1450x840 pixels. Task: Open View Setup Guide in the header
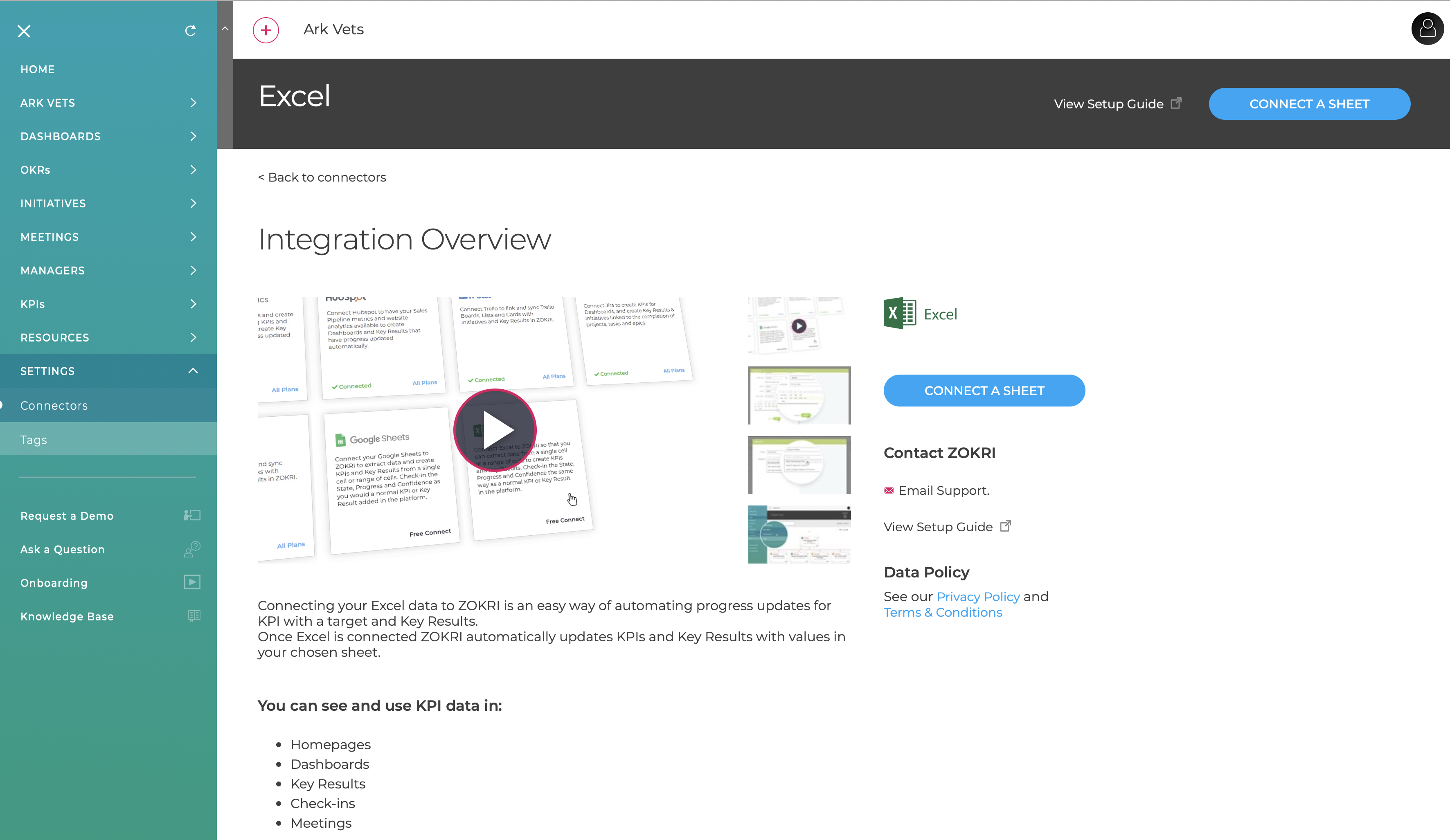click(1108, 103)
